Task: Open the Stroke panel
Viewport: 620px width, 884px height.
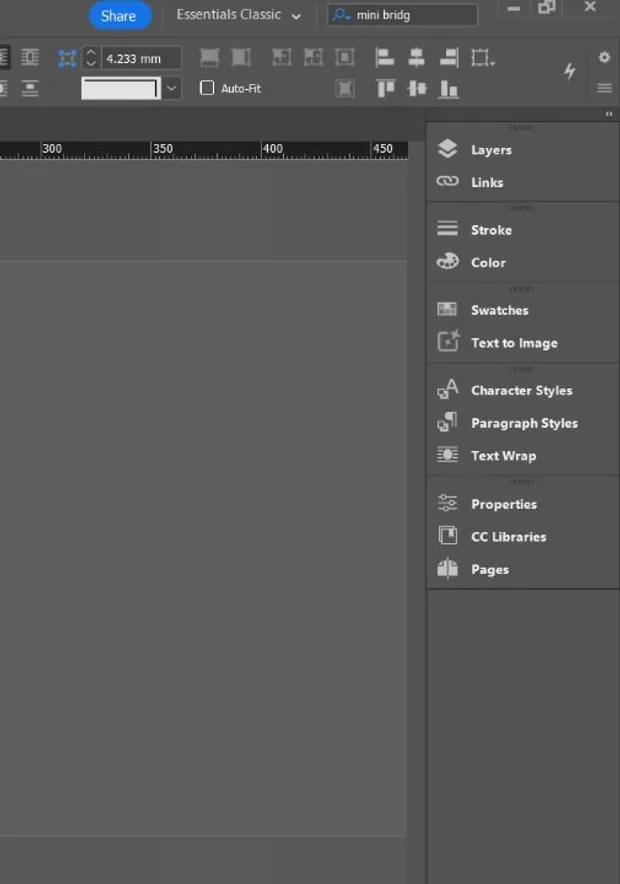Action: click(x=490, y=230)
